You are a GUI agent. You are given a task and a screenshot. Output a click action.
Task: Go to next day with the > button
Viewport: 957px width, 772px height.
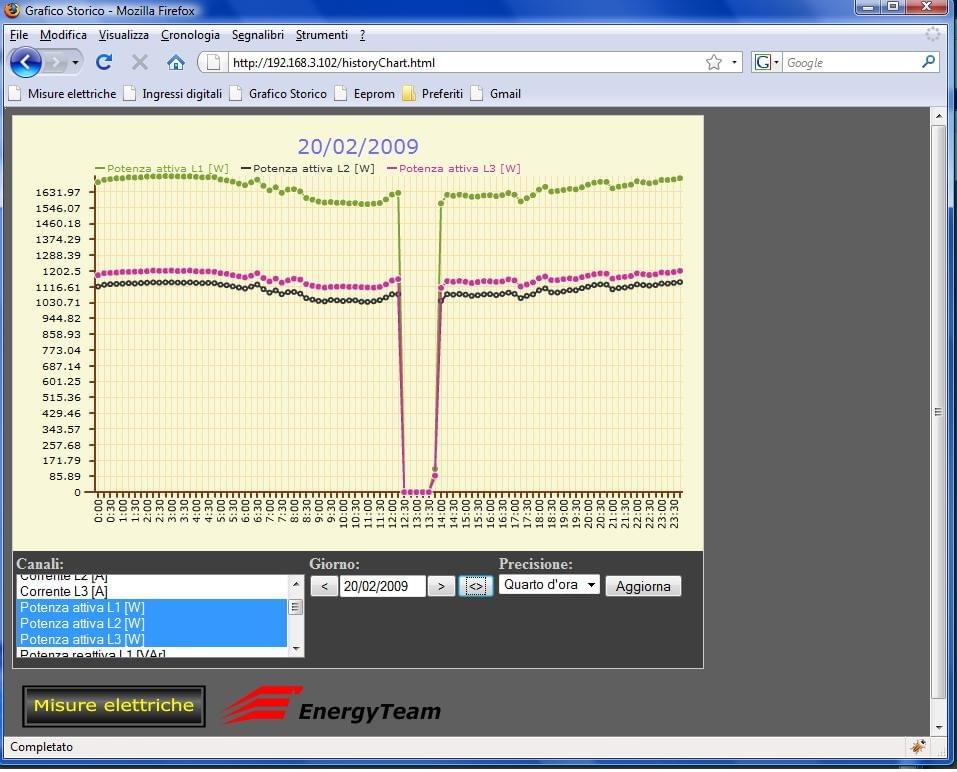(x=441, y=586)
